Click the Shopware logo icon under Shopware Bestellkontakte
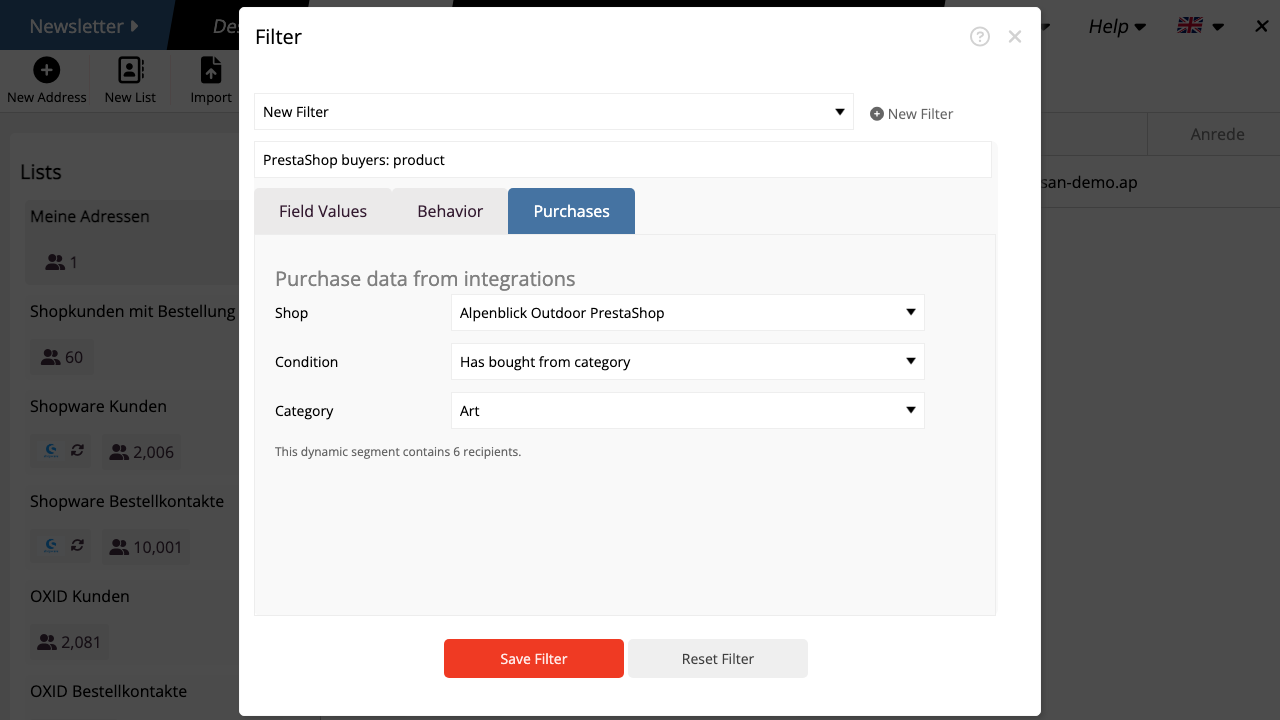 [x=52, y=546]
